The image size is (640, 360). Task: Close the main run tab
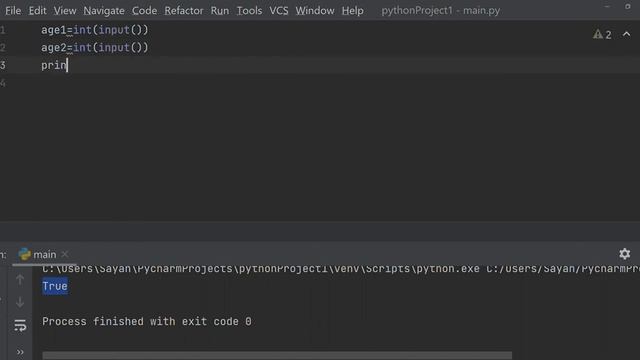(64, 254)
